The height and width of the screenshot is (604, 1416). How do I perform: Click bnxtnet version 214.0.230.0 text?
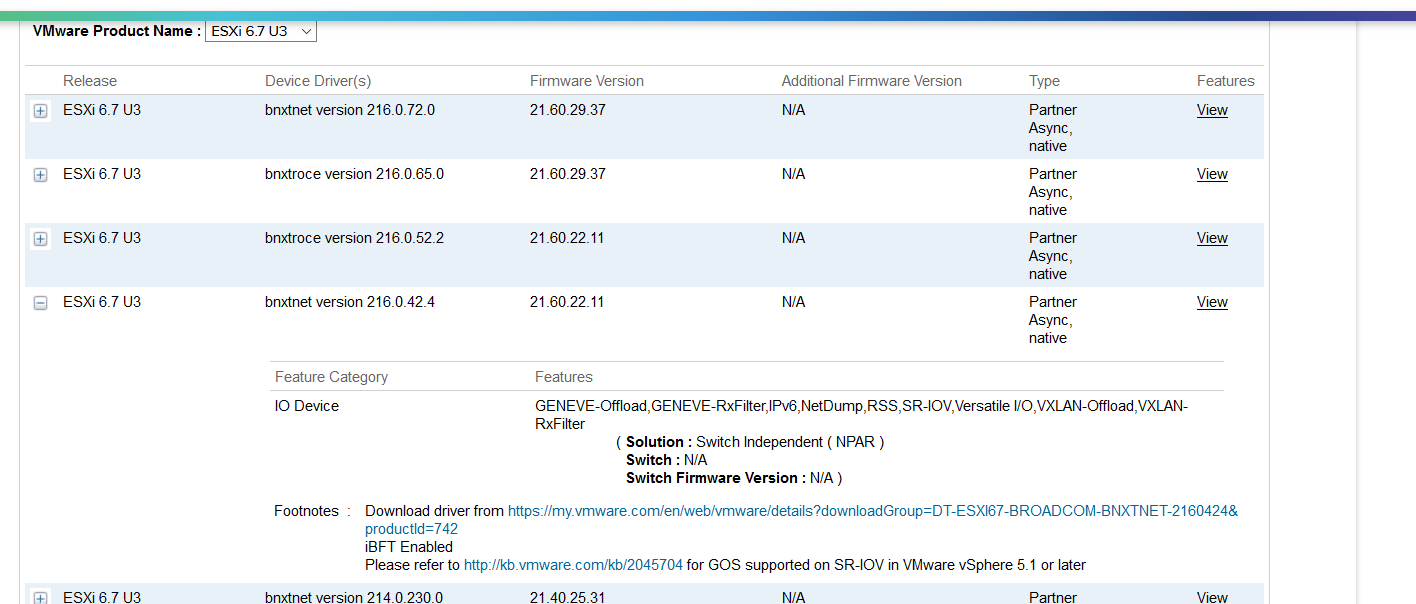tap(354, 597)
